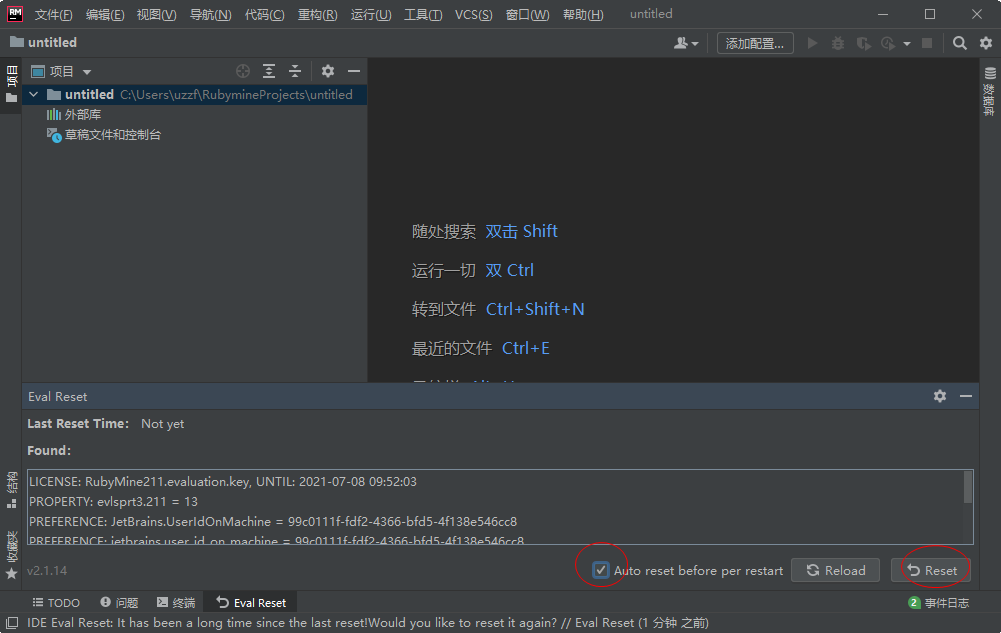
Task: Click the 双击 Shift search hint
Action: click(x=521, y=231)
